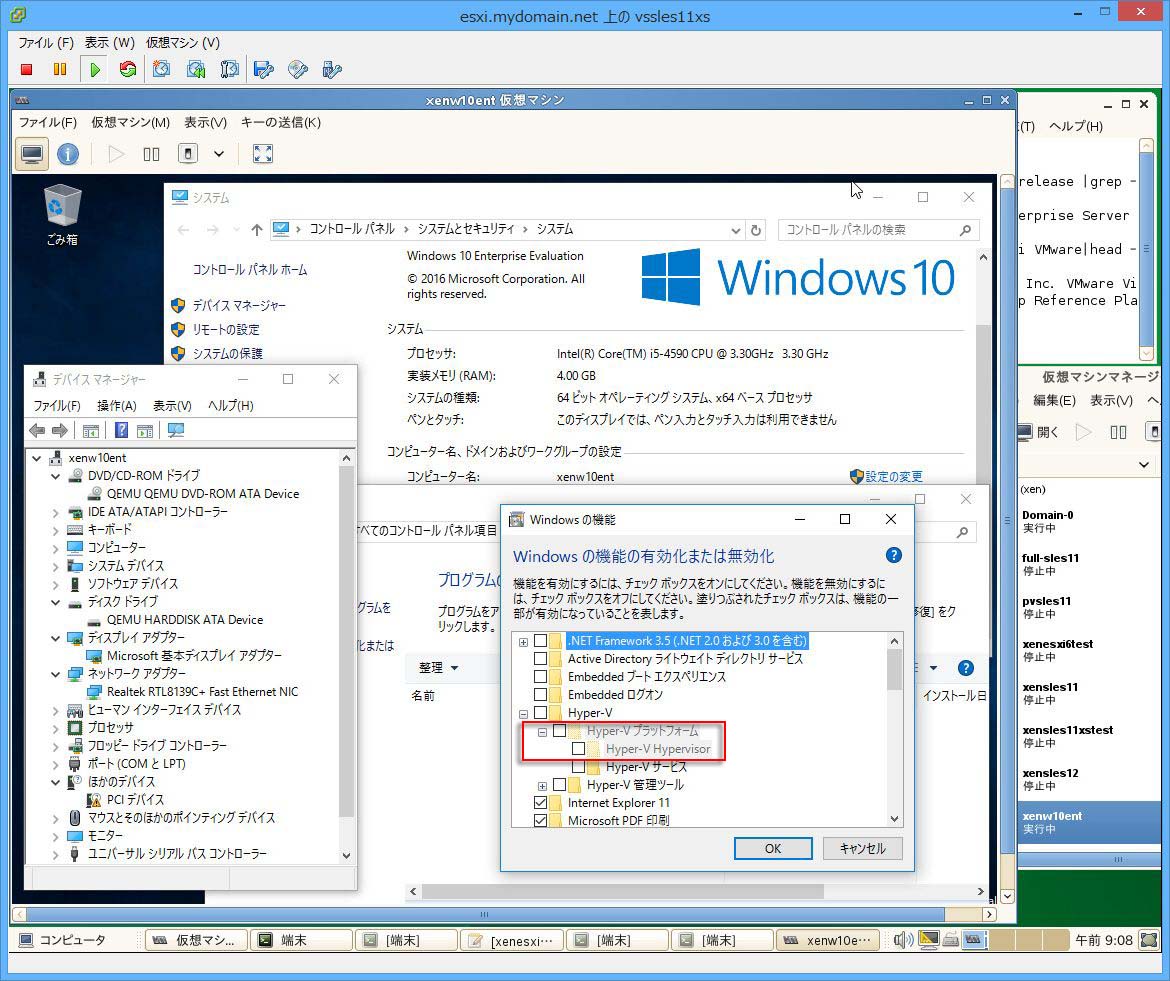This screenshot has width=1170, height=981.
Task: Click the コントロール パネルの検索 search field
Action: pos(878,230)
